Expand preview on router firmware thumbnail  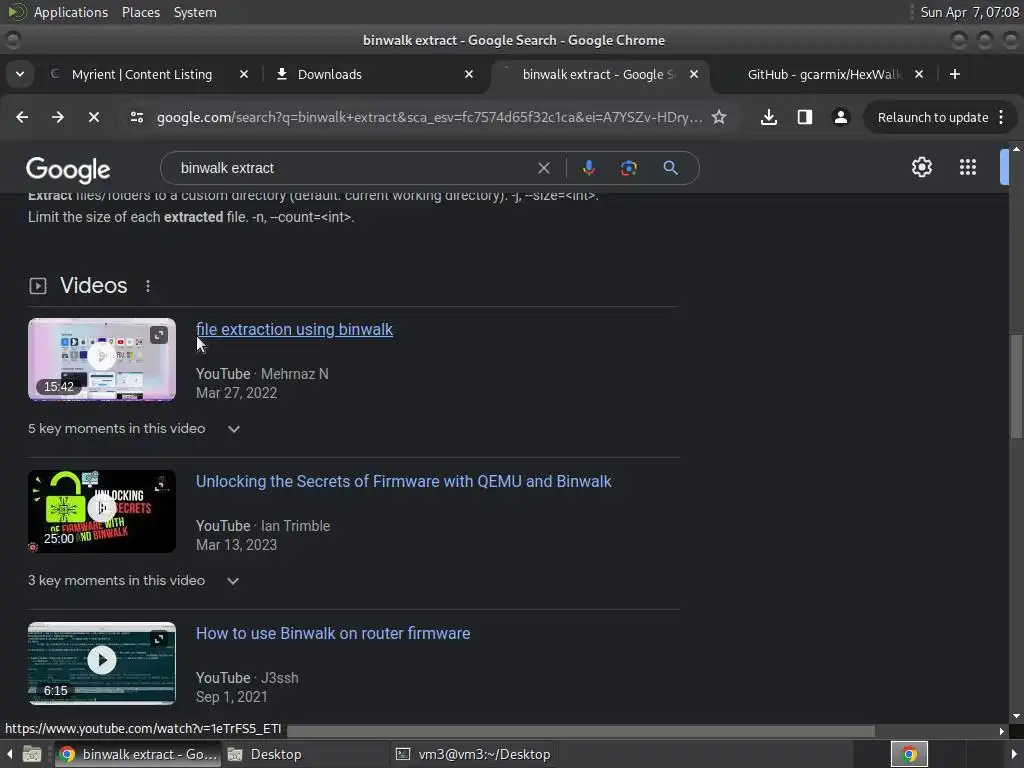tap(159, 639)
